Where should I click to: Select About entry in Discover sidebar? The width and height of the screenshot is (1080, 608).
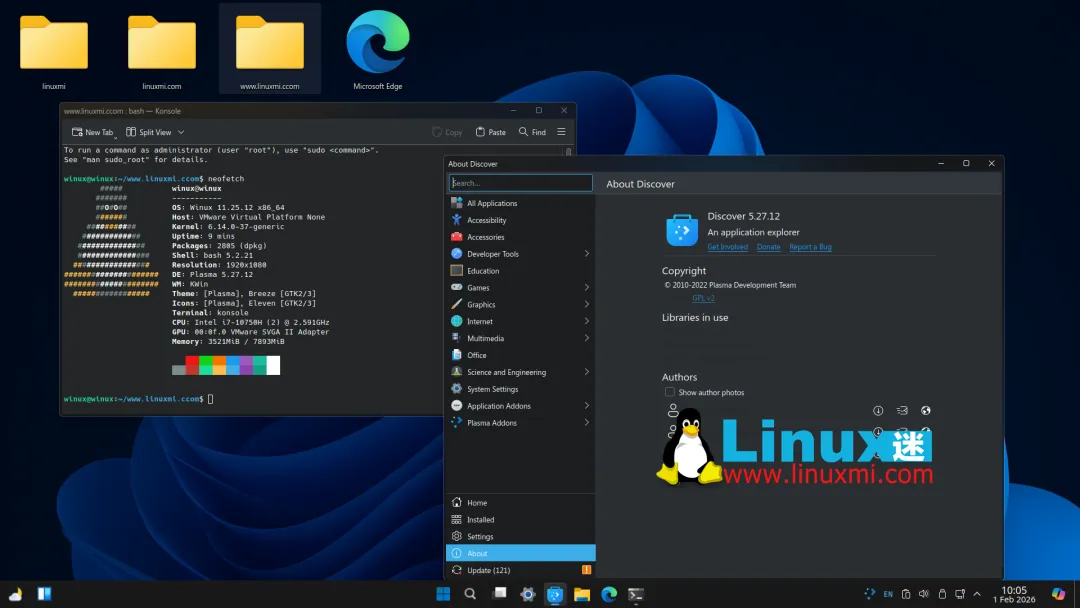[x=520, y=554]
